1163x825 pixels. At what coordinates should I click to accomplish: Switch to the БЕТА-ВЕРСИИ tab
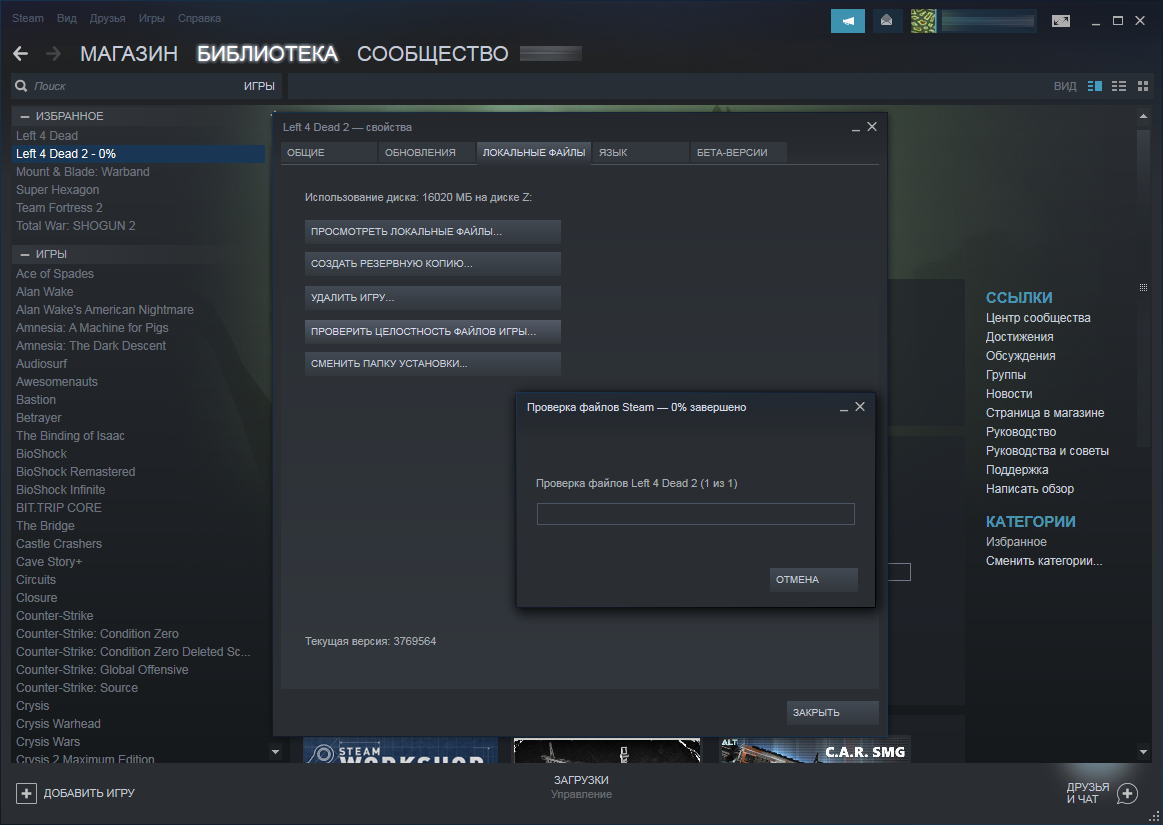738,153
